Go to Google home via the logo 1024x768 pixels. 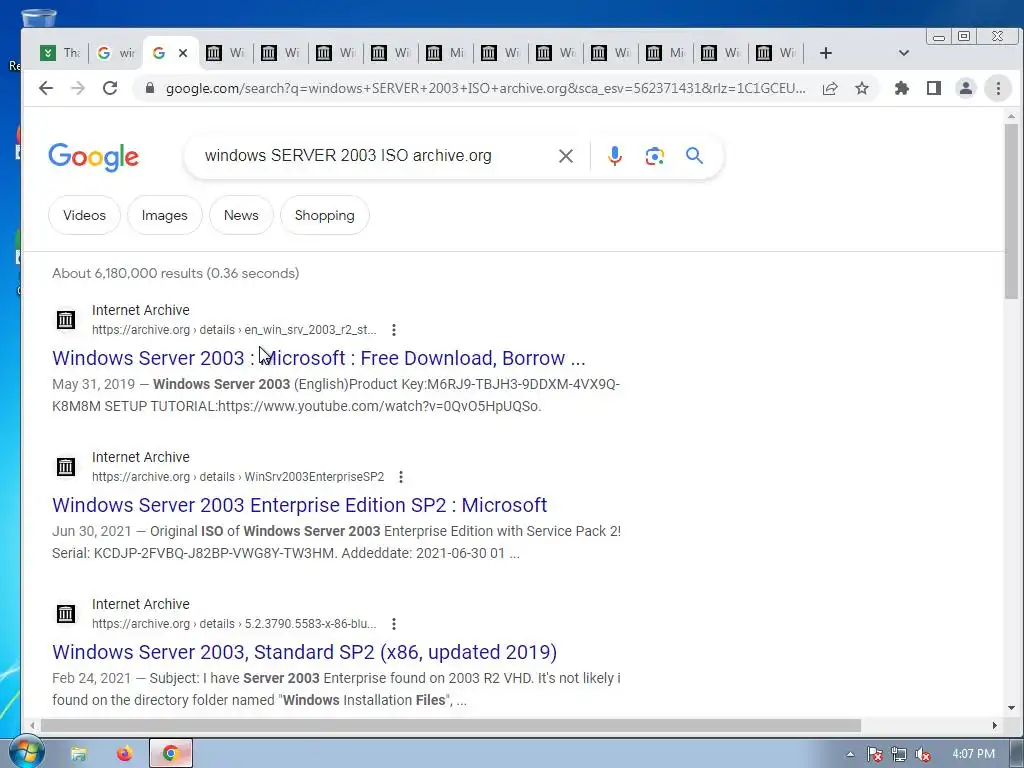[93, 157]
